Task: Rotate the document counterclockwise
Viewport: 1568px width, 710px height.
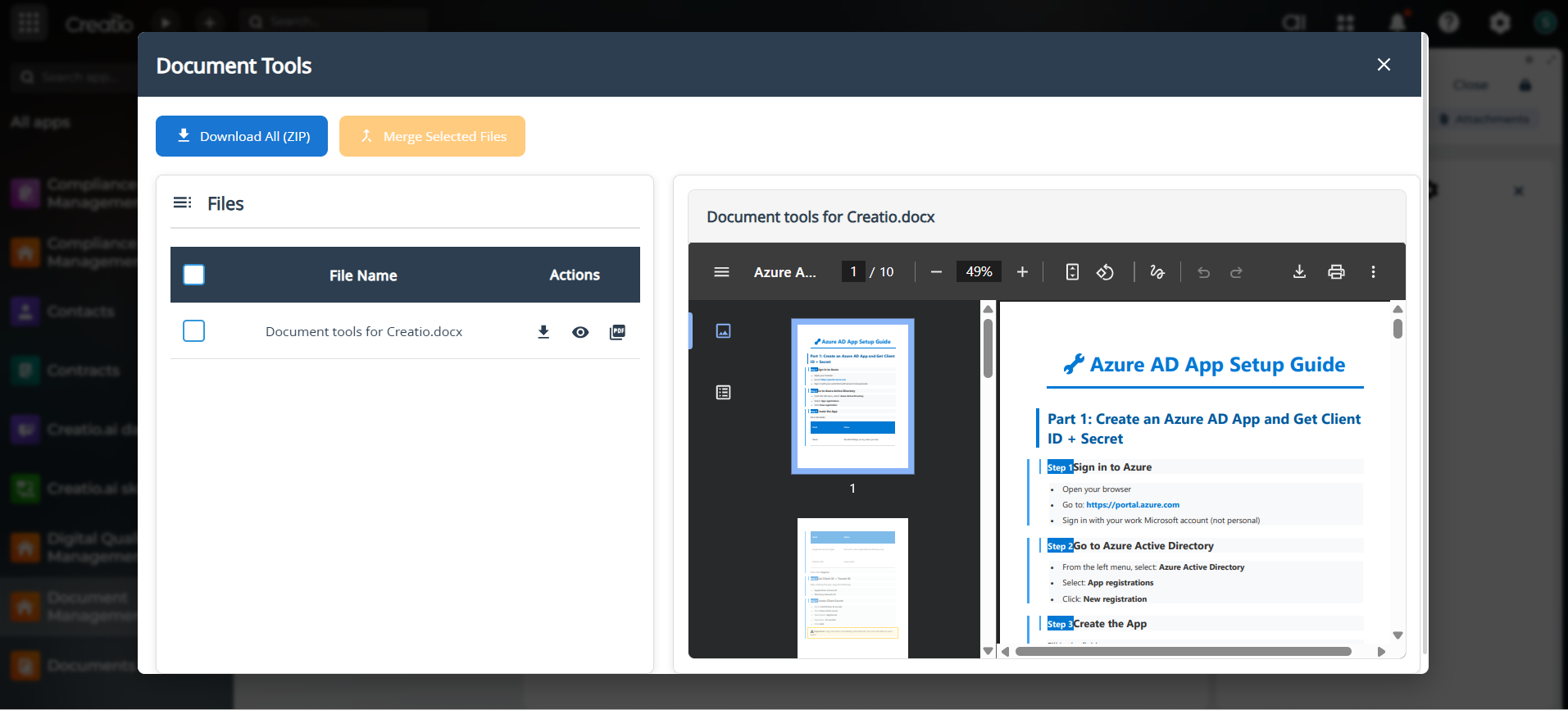Action: click(x=1105, y=272)
